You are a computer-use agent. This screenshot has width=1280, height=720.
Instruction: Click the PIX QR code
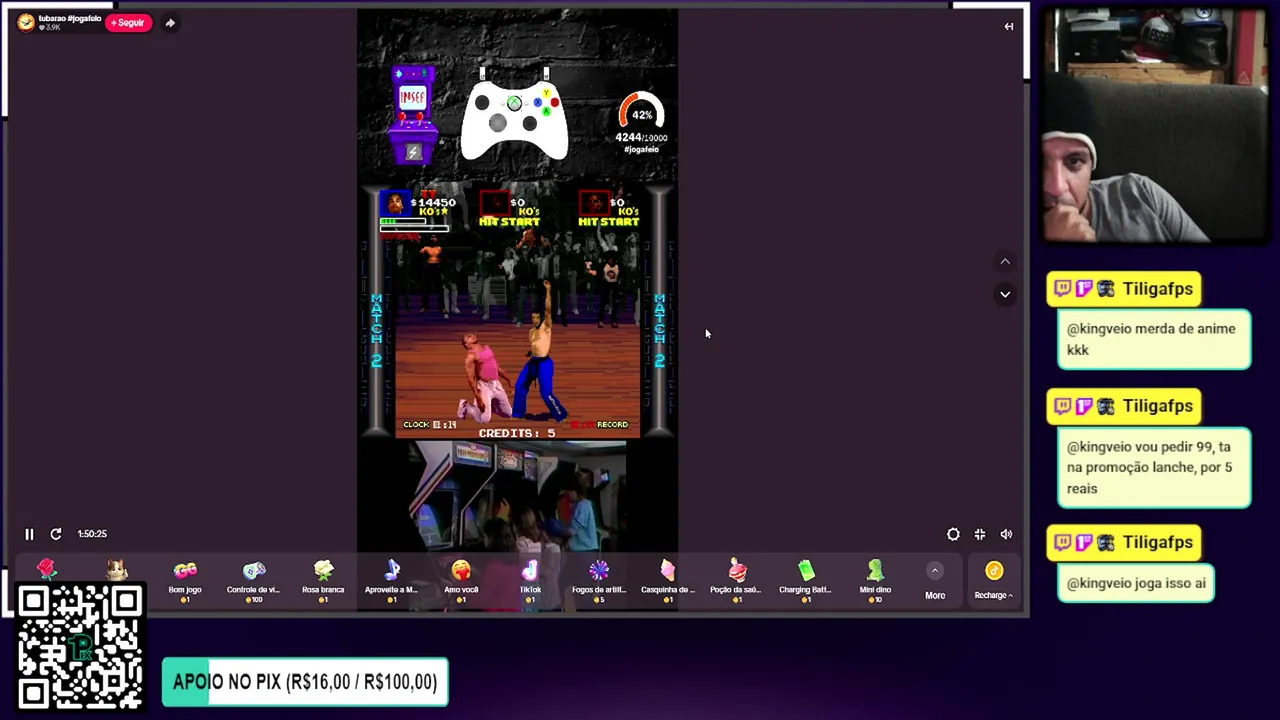[80, 647]
